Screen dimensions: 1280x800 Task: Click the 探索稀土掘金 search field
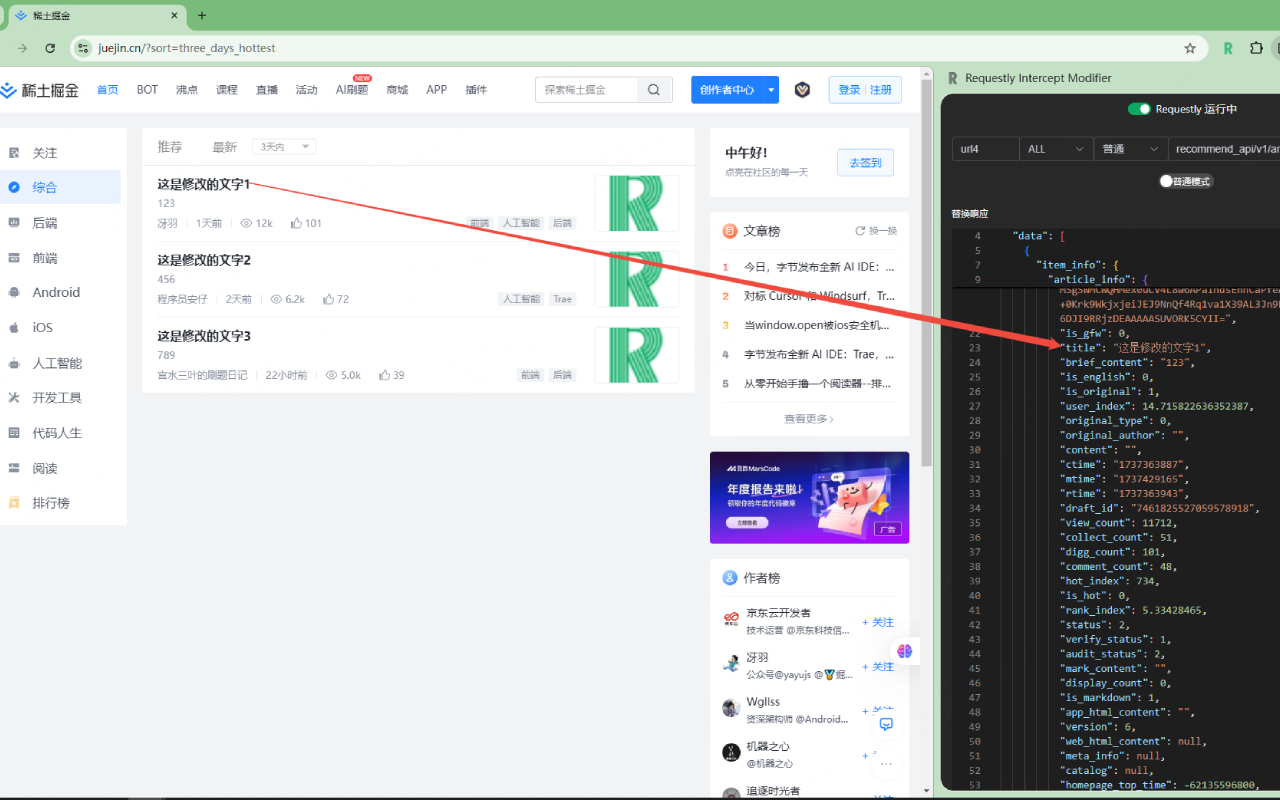(587, 90)
